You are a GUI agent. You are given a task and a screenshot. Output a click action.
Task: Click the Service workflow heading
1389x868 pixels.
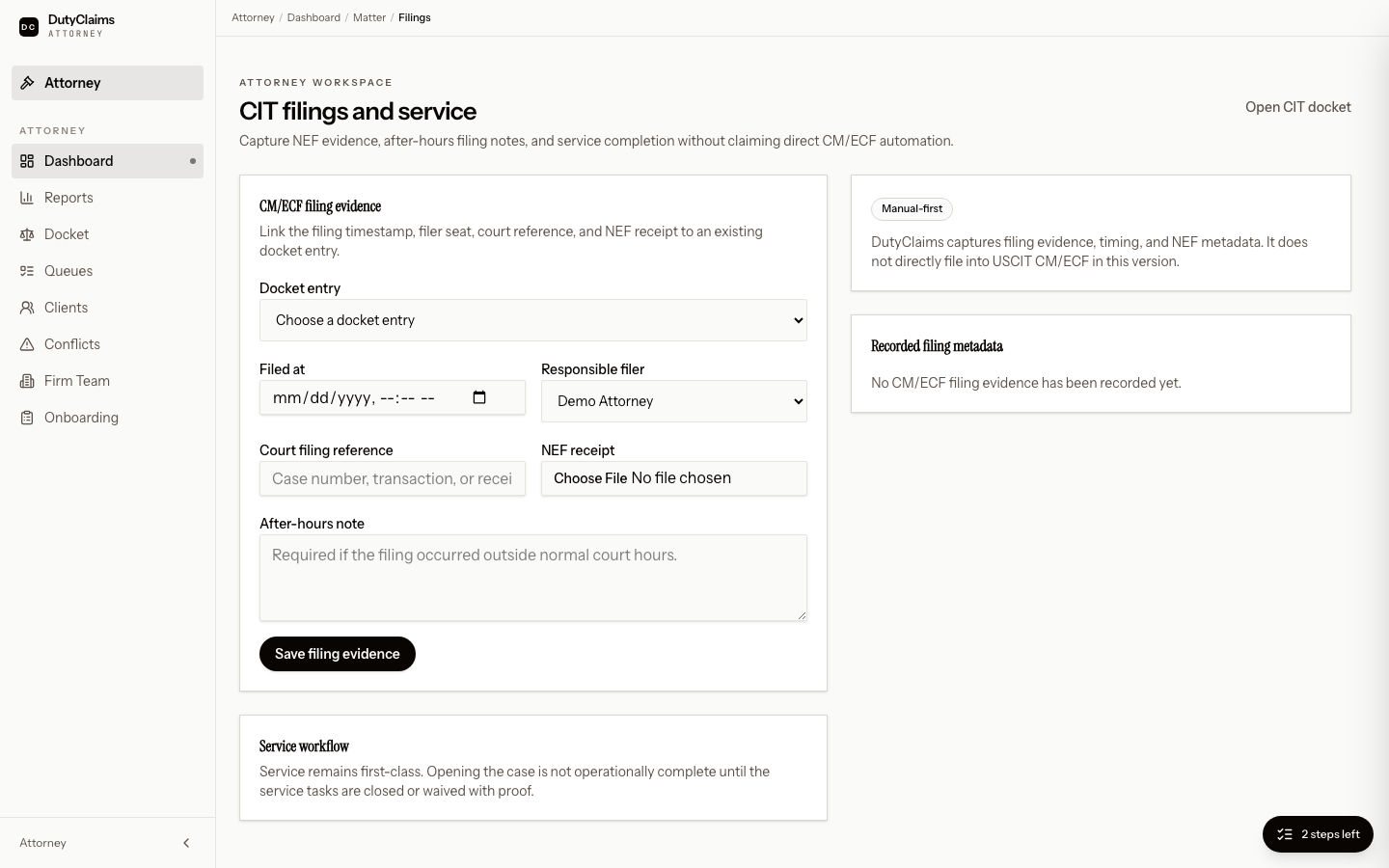tap(304, 746)
